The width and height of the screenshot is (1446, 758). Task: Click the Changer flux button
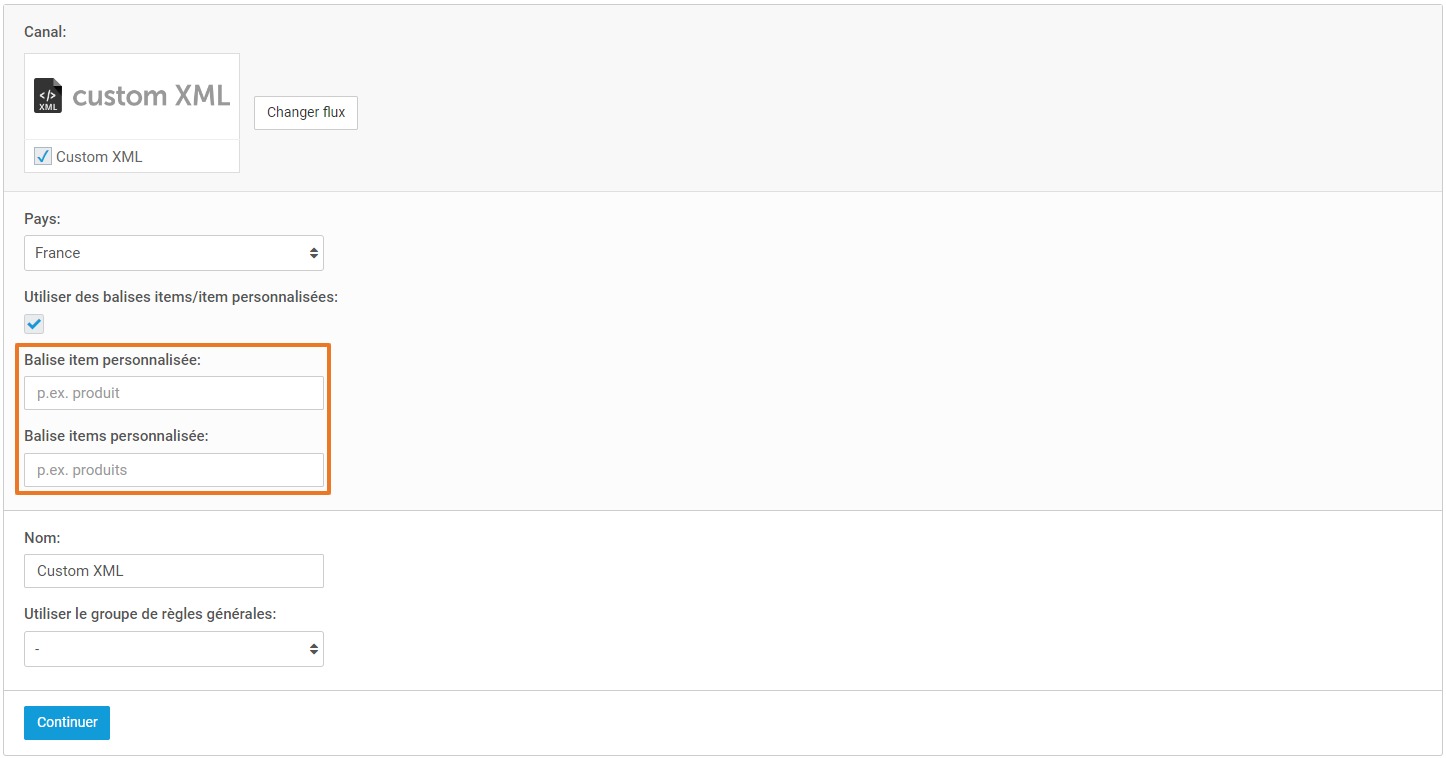(x=306, y=112)
